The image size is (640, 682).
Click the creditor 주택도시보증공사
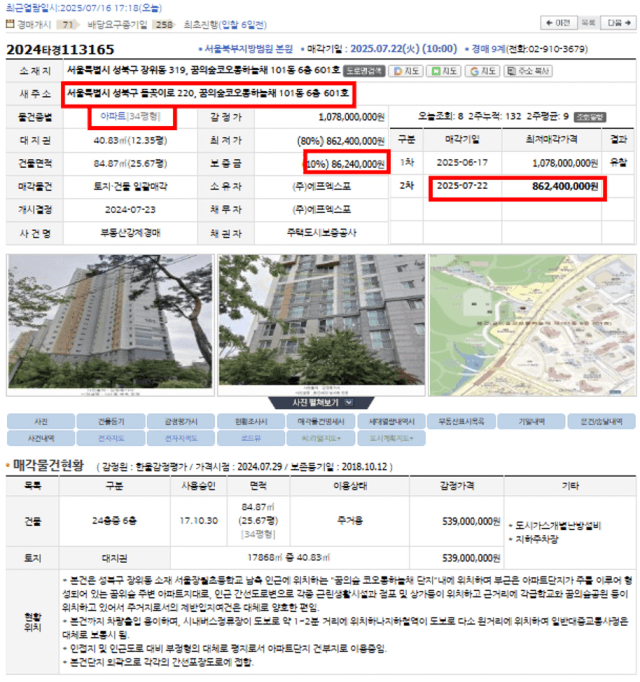pyautogui.click(x=322, y=233)
